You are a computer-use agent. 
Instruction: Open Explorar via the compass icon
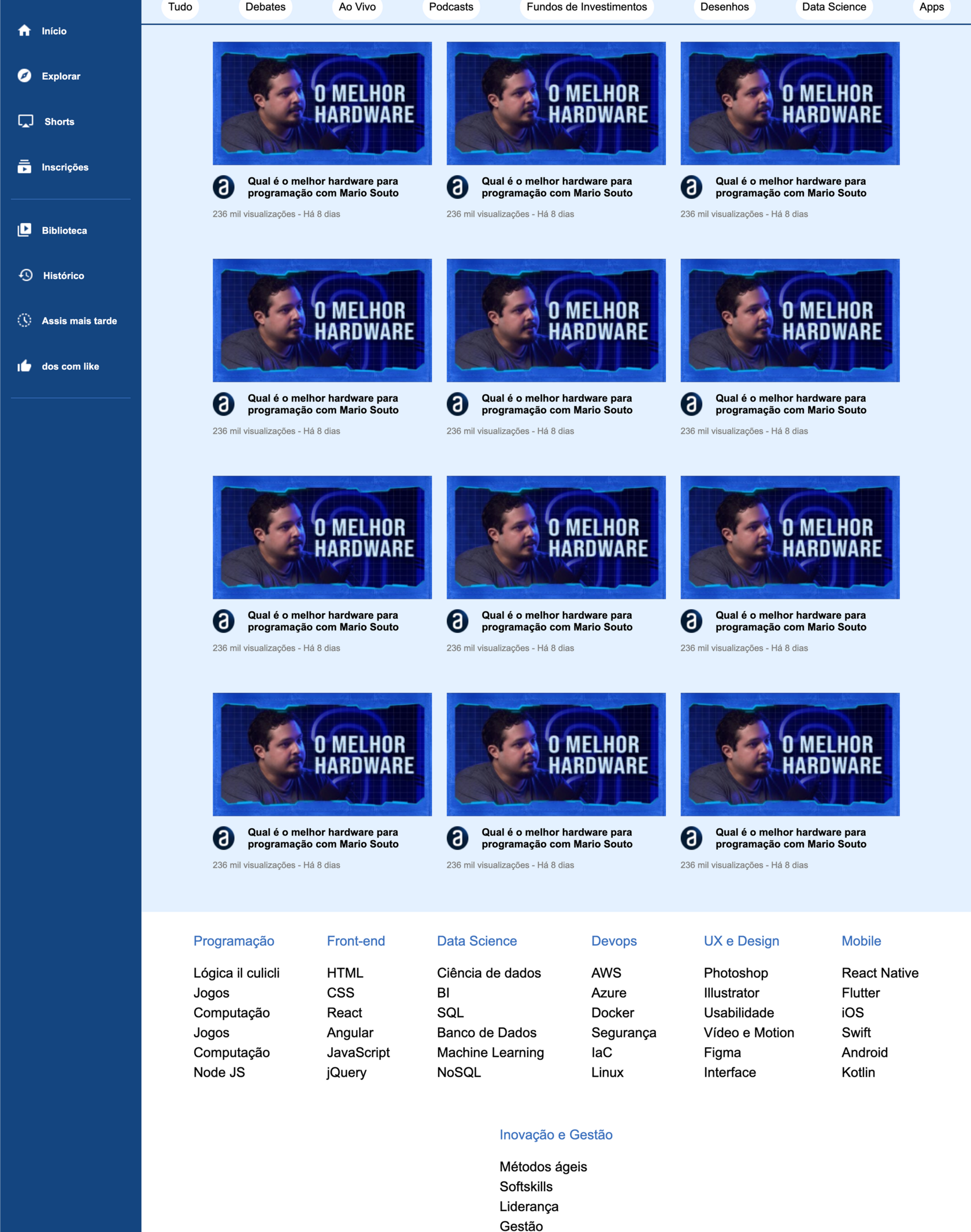click(x=24, y=76)
